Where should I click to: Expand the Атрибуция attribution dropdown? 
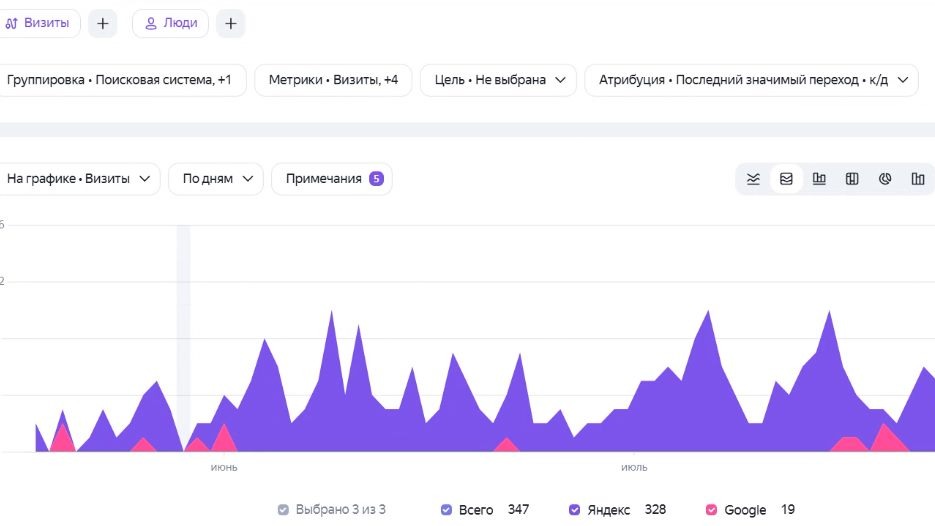click(751, 80)
